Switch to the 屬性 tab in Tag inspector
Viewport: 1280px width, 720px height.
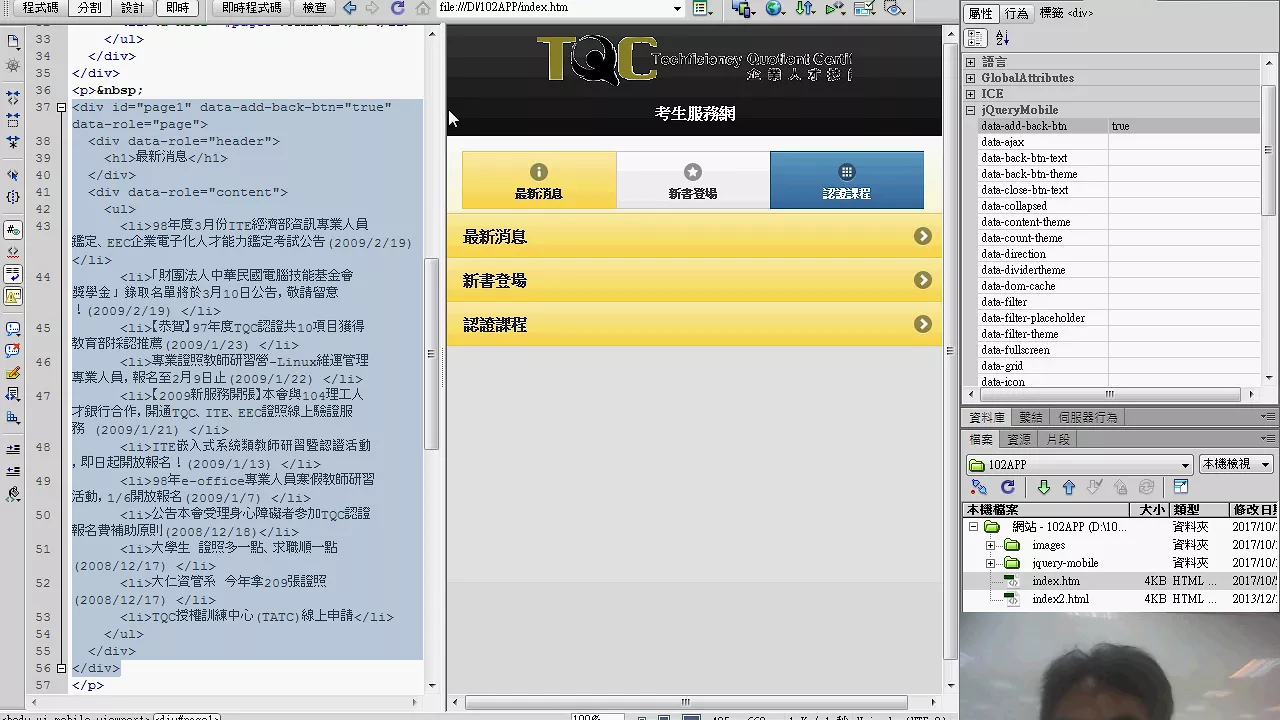point(981,13)
